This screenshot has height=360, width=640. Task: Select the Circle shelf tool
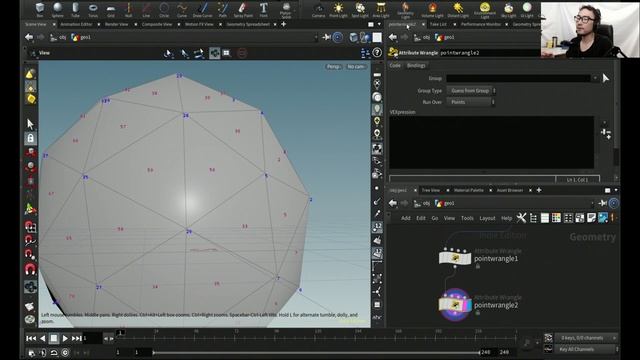pyautogui.click(x=164, y=9)
